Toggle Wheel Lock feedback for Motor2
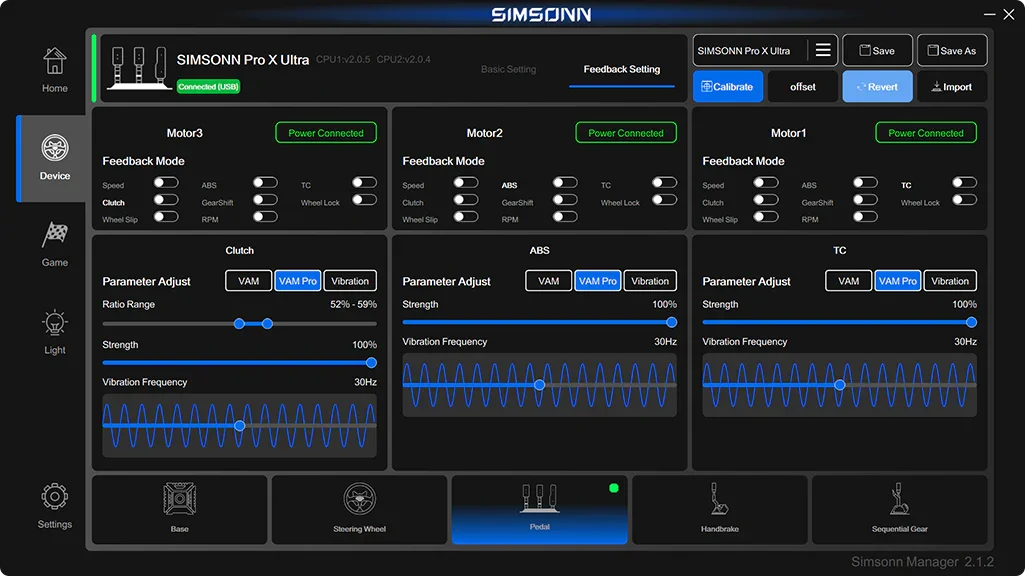Image resolution: width=1025 pixels, height=576 pixels. pos(664,199)
